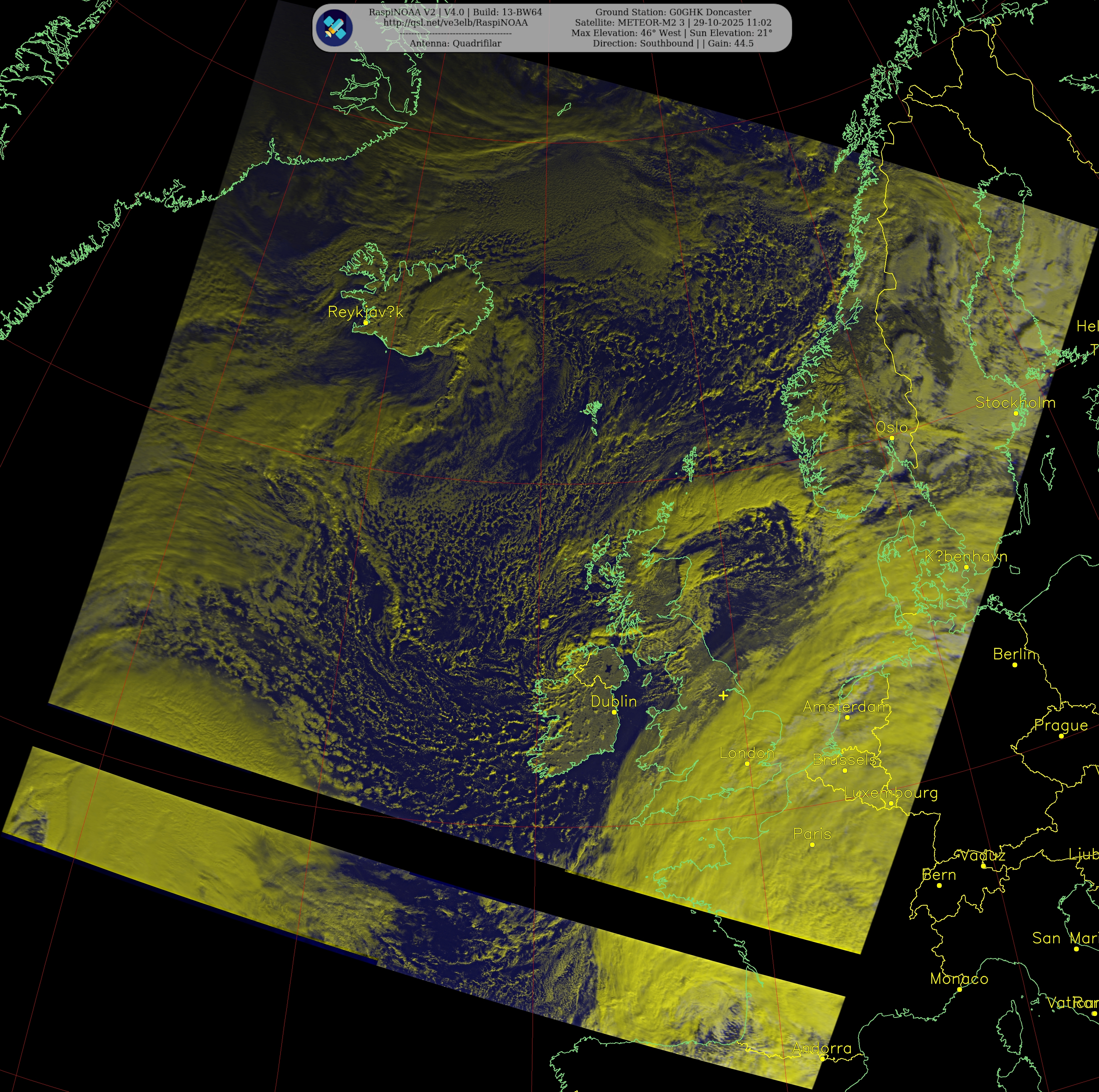Image resolution: width=1099 pixels, height=1092 pixels.
Task: Open the qsl.net RaspiNOAA URL link
Action: pos(455,23)
